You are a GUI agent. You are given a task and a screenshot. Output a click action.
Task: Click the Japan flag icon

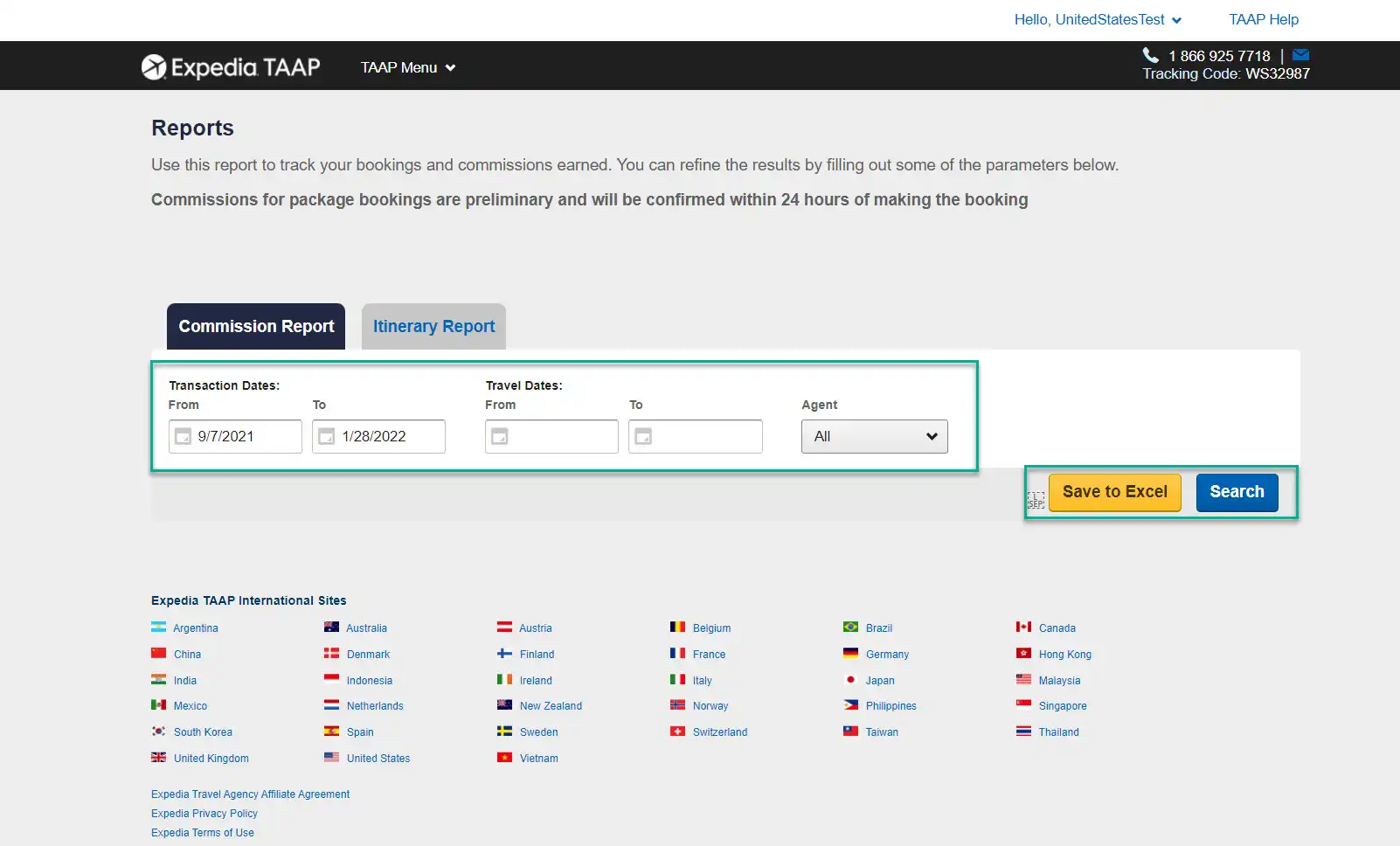pyautogui.click(x=850, y=680)
